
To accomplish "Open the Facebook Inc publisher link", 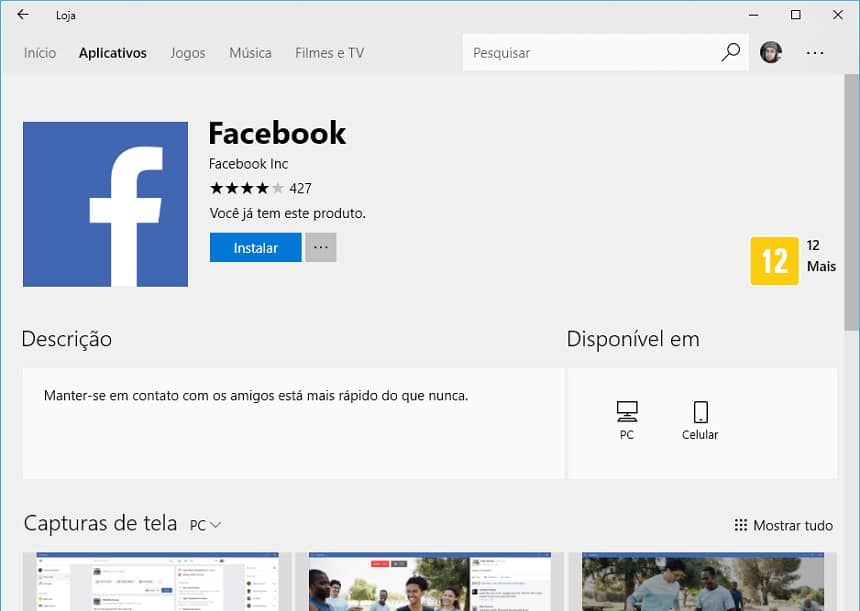I will tap(248, 163).
